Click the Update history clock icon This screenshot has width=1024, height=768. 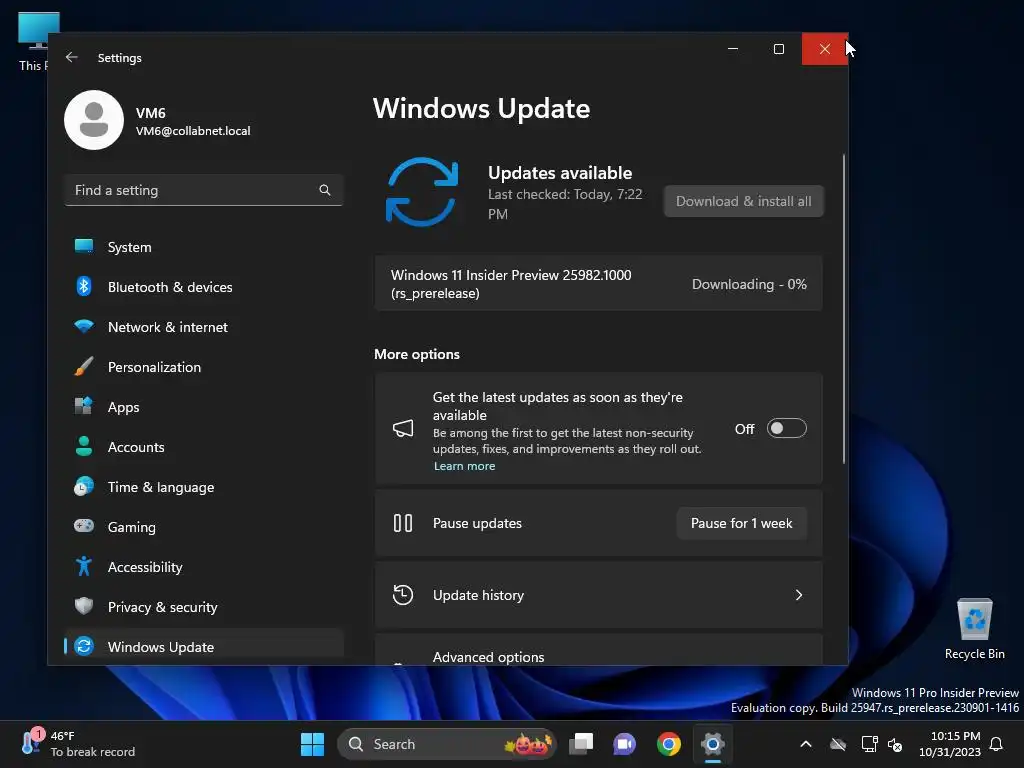point(403,595)
